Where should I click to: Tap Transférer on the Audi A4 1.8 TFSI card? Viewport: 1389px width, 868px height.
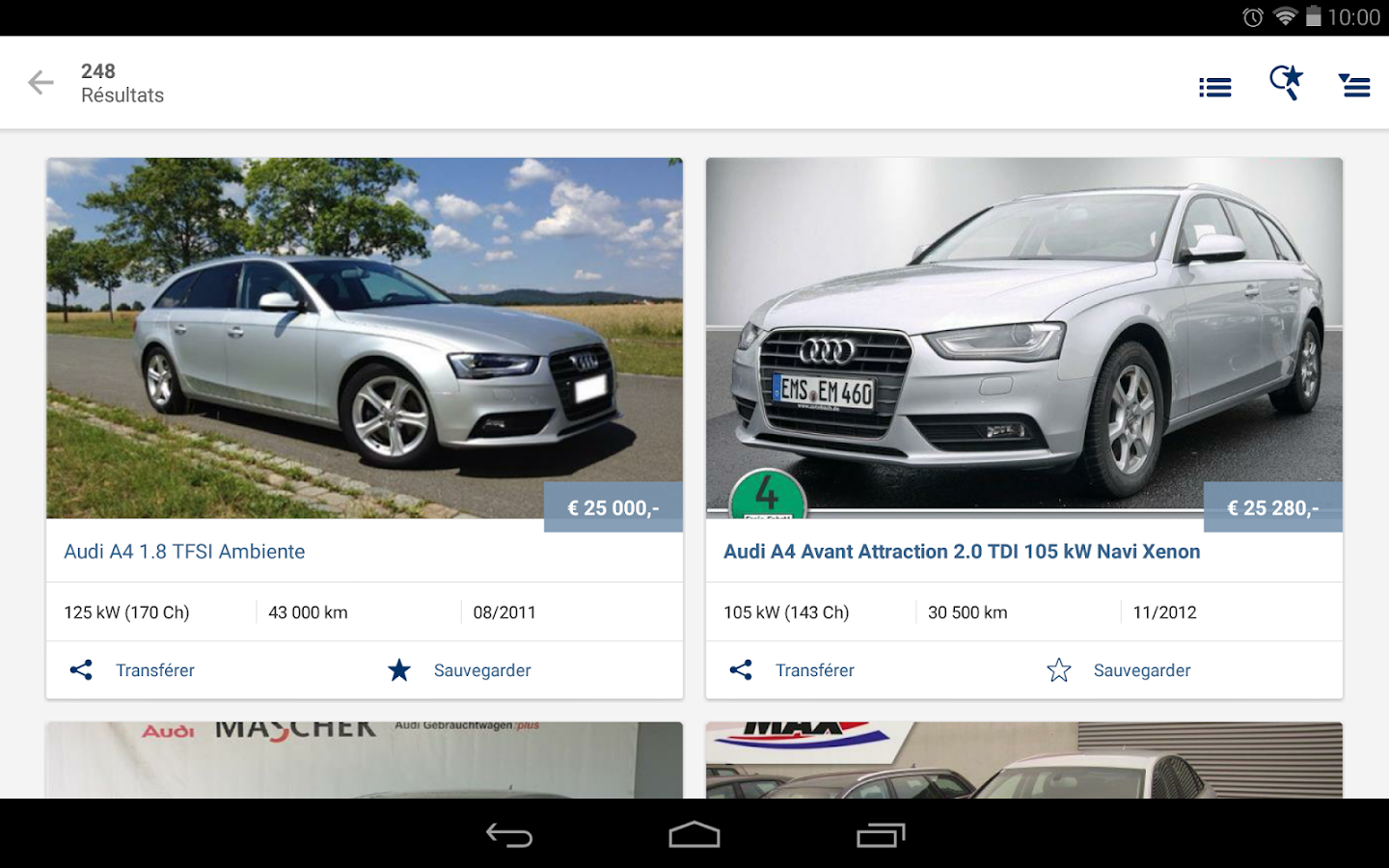(x=155, y=670)
